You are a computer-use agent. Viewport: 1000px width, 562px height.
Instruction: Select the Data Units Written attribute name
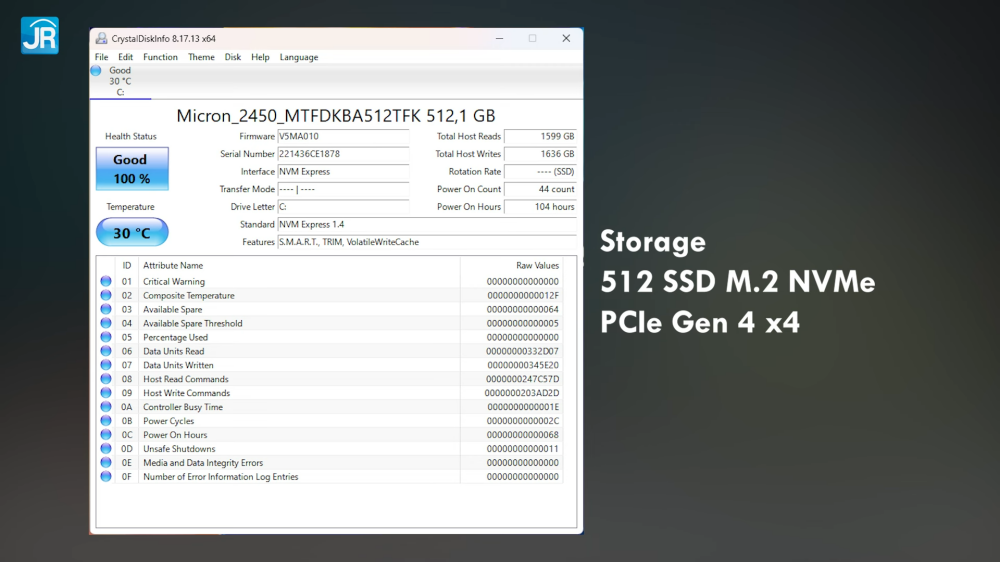(178, 366)
